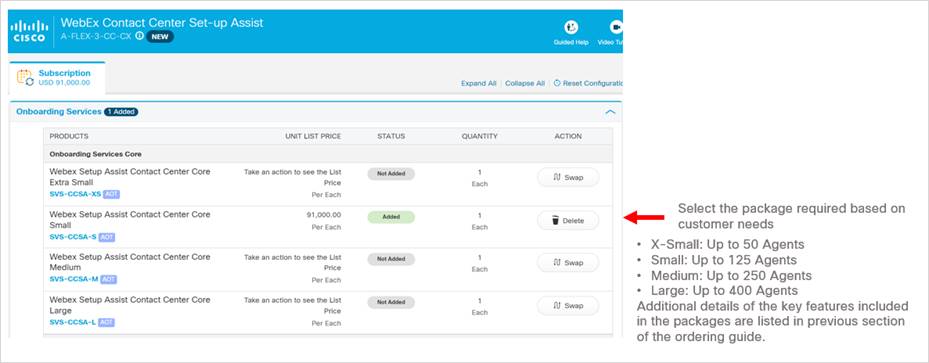Select the Subscription tab

point(57,78)
